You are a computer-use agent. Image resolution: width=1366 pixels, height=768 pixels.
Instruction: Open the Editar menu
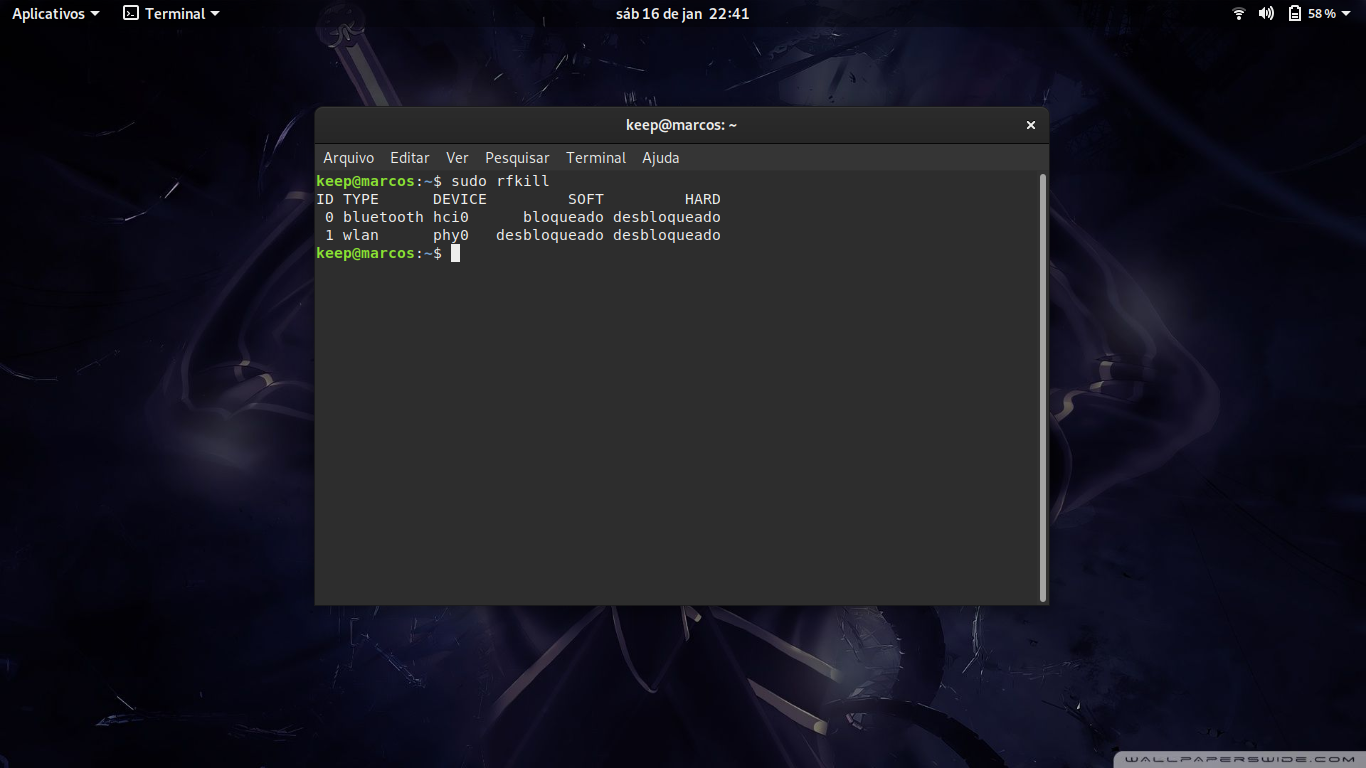(409, 158)
